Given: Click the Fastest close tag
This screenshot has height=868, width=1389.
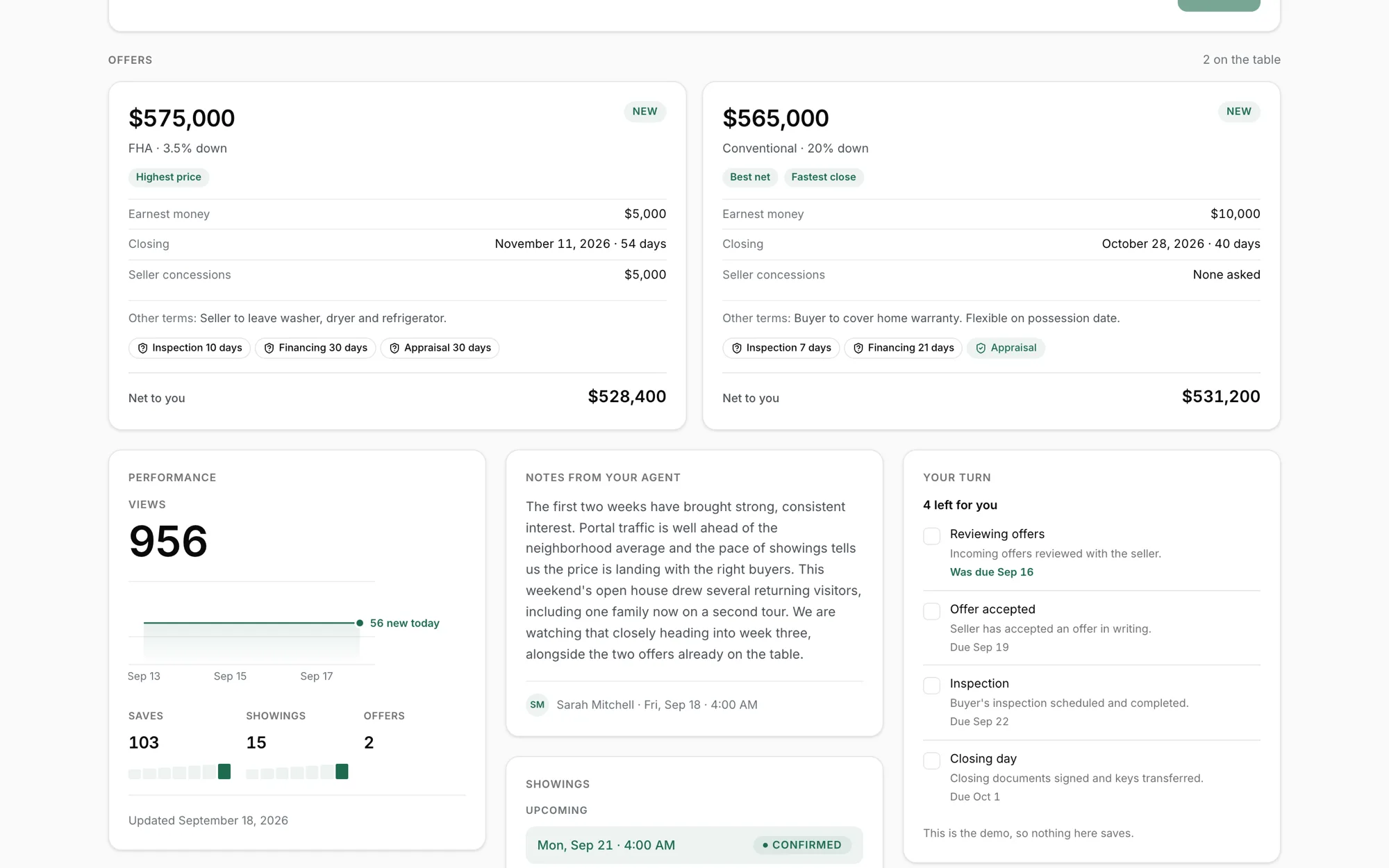Looking at the screenshot, I should 824,177.
